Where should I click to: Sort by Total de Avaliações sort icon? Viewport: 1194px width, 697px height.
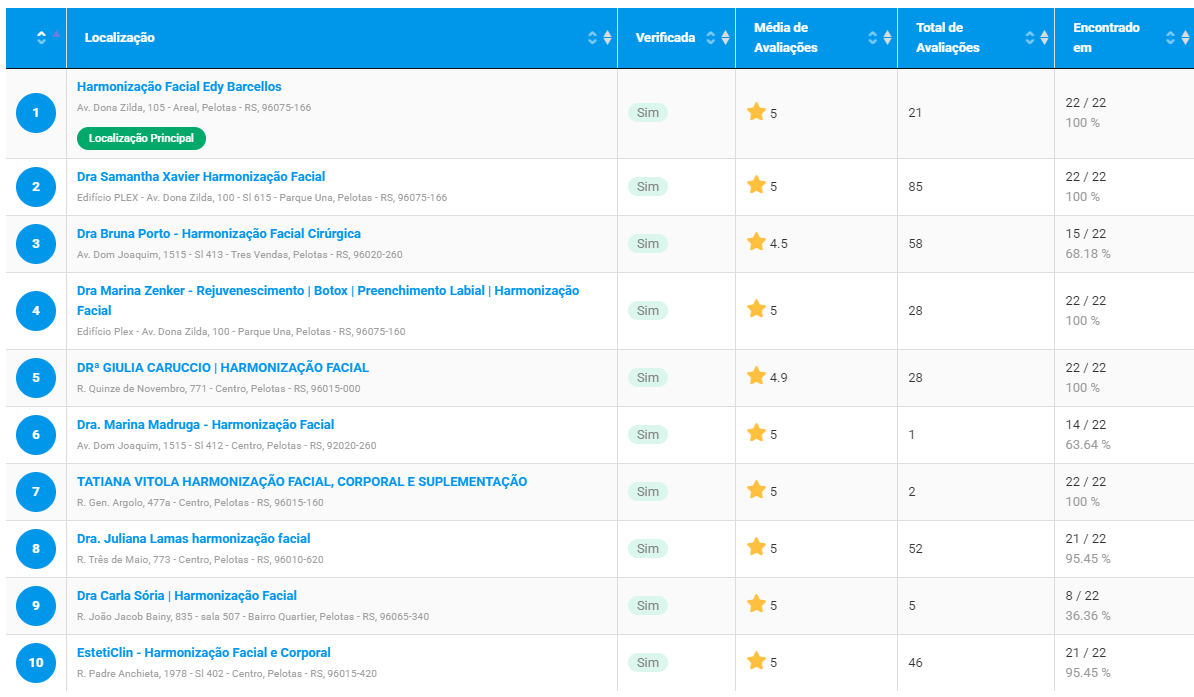point(1036,37)
